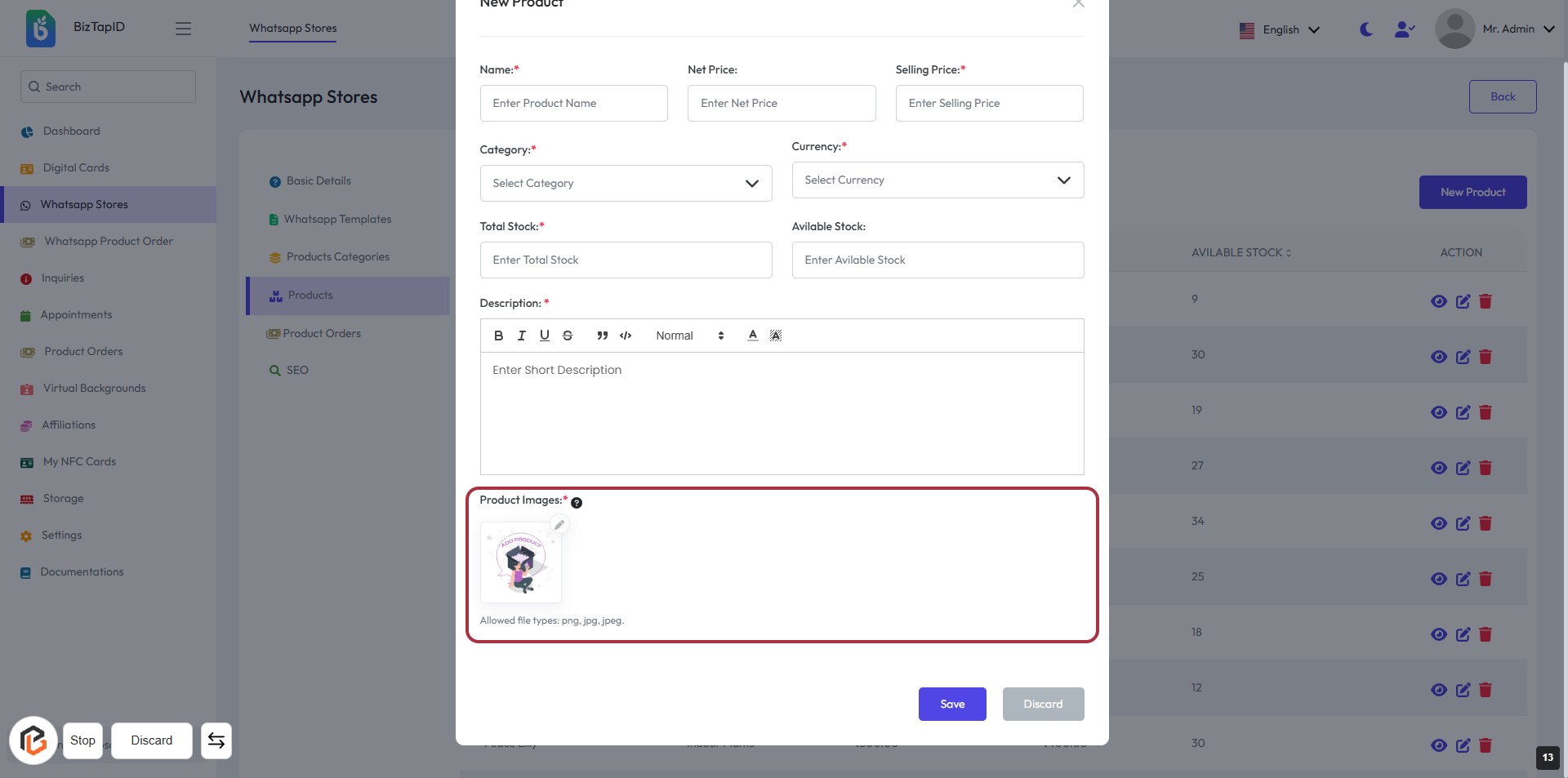Image resolution: width=1568 pixels, height=778 pixels.
Task: Toggle underline formatting in description toolbar
Action: point(545,336)
